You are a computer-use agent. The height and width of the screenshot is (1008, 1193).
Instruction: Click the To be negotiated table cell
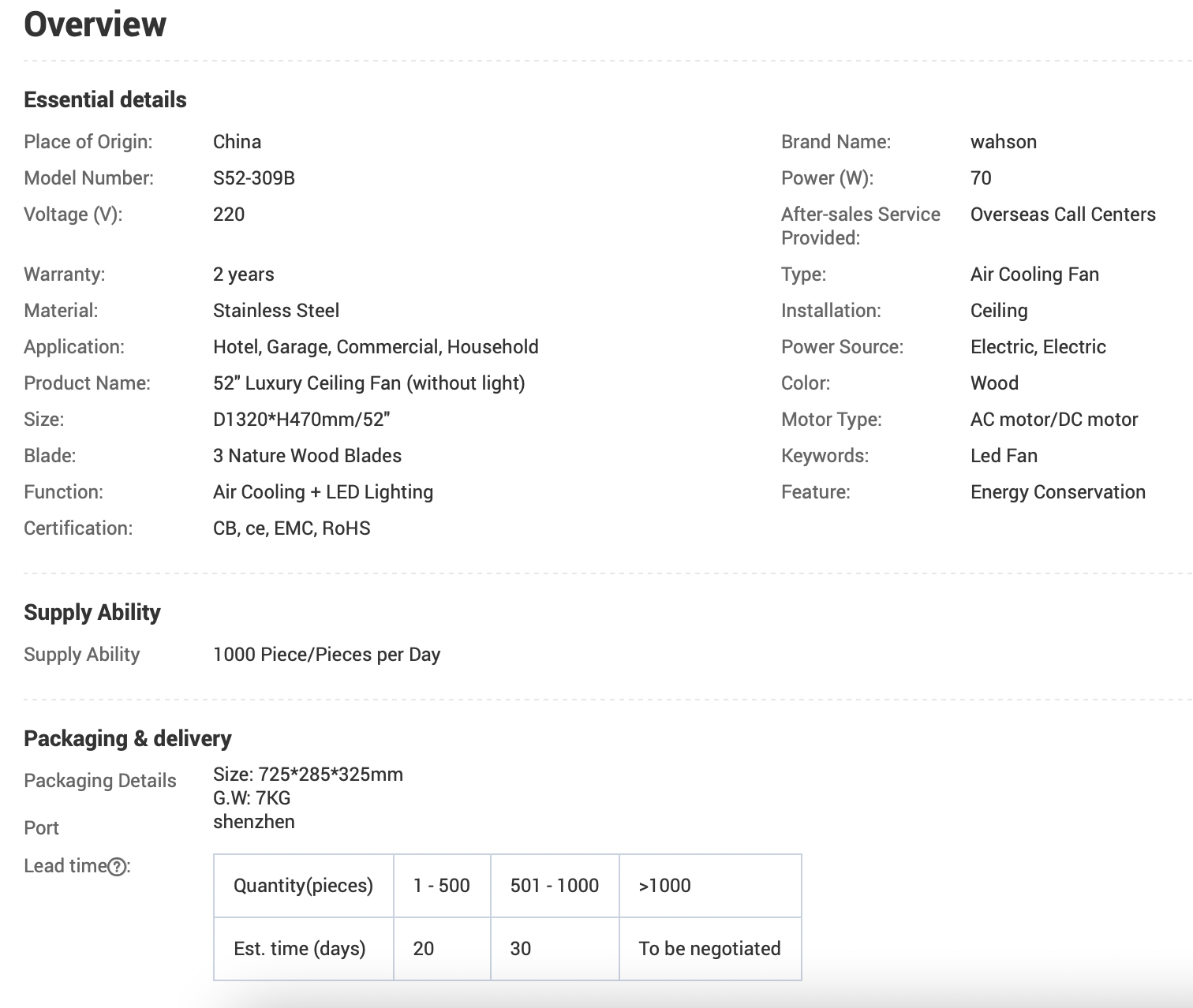[x=709, y=949]
